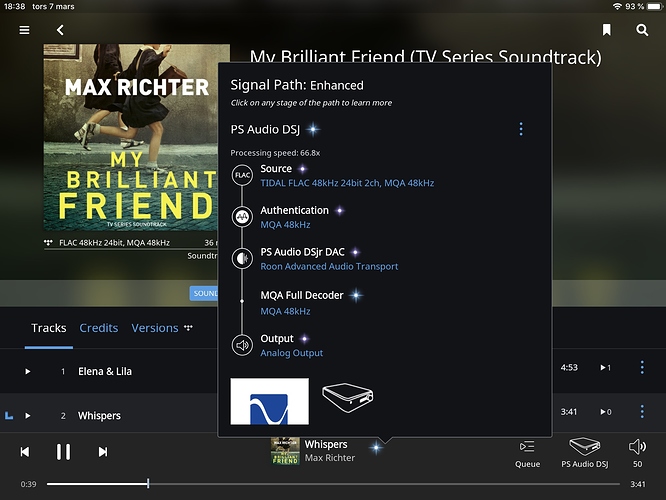Click the star next to Authentication
The image size is (666, 500).
coord(339,210)
